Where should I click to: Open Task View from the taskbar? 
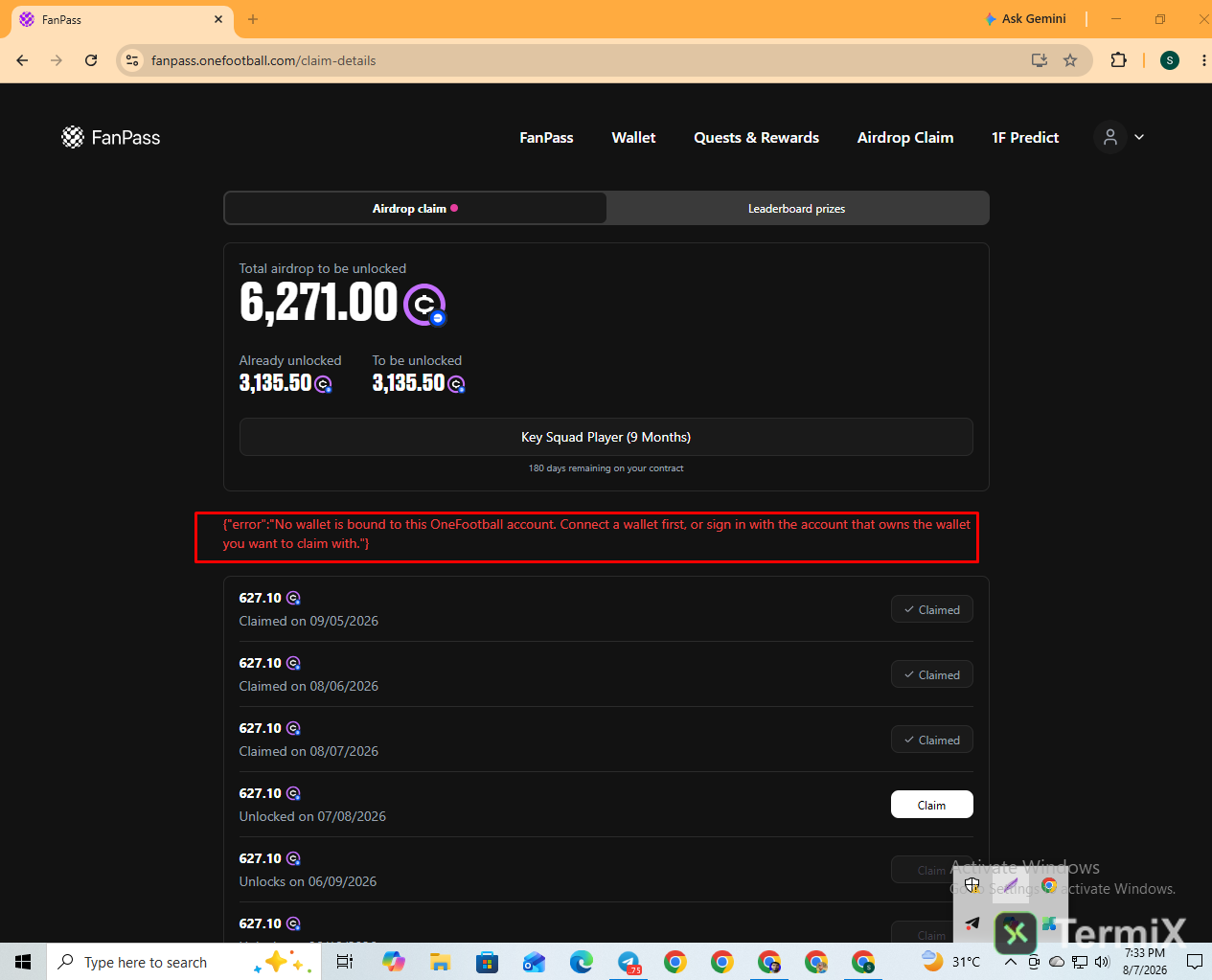tap(345, 962)
